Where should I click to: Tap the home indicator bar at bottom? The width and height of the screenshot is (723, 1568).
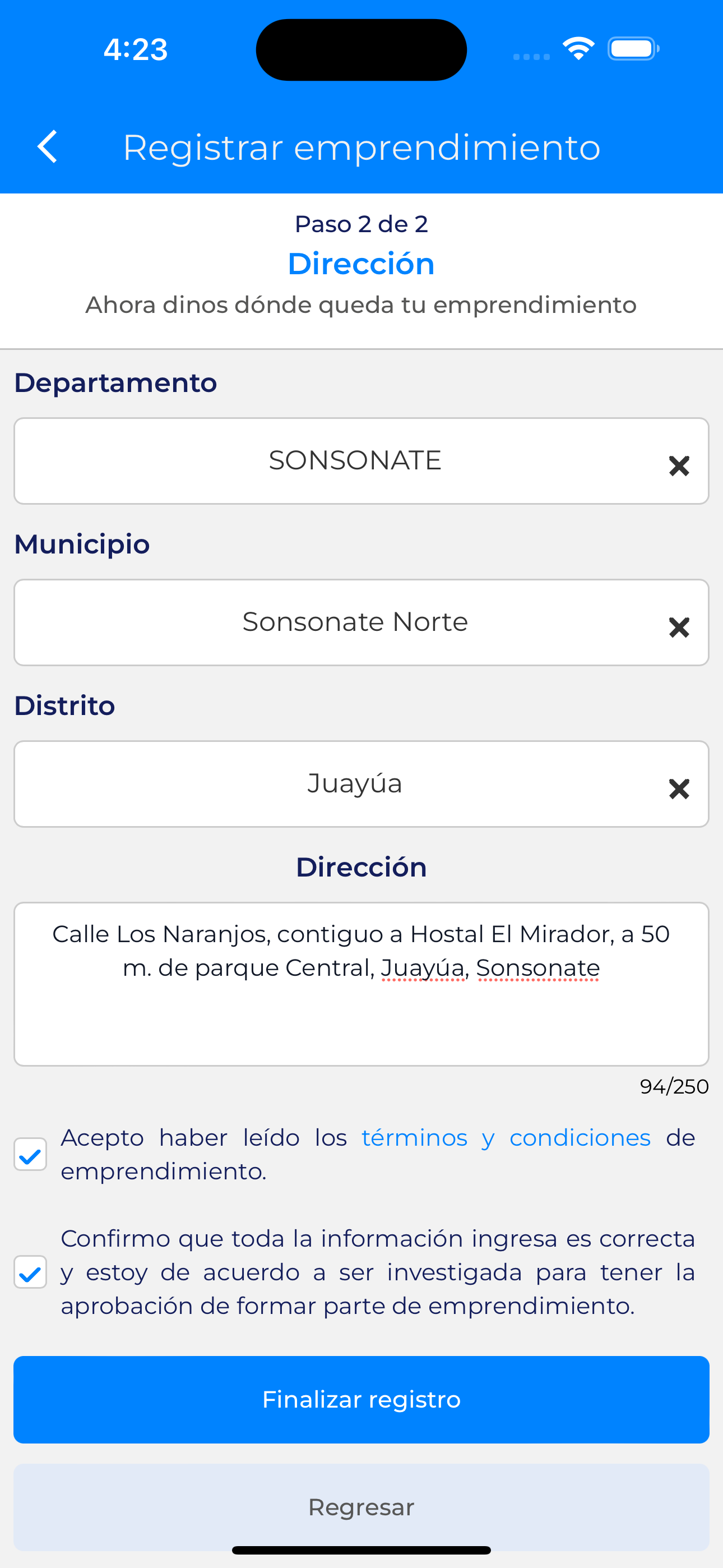pos(361,1549)
